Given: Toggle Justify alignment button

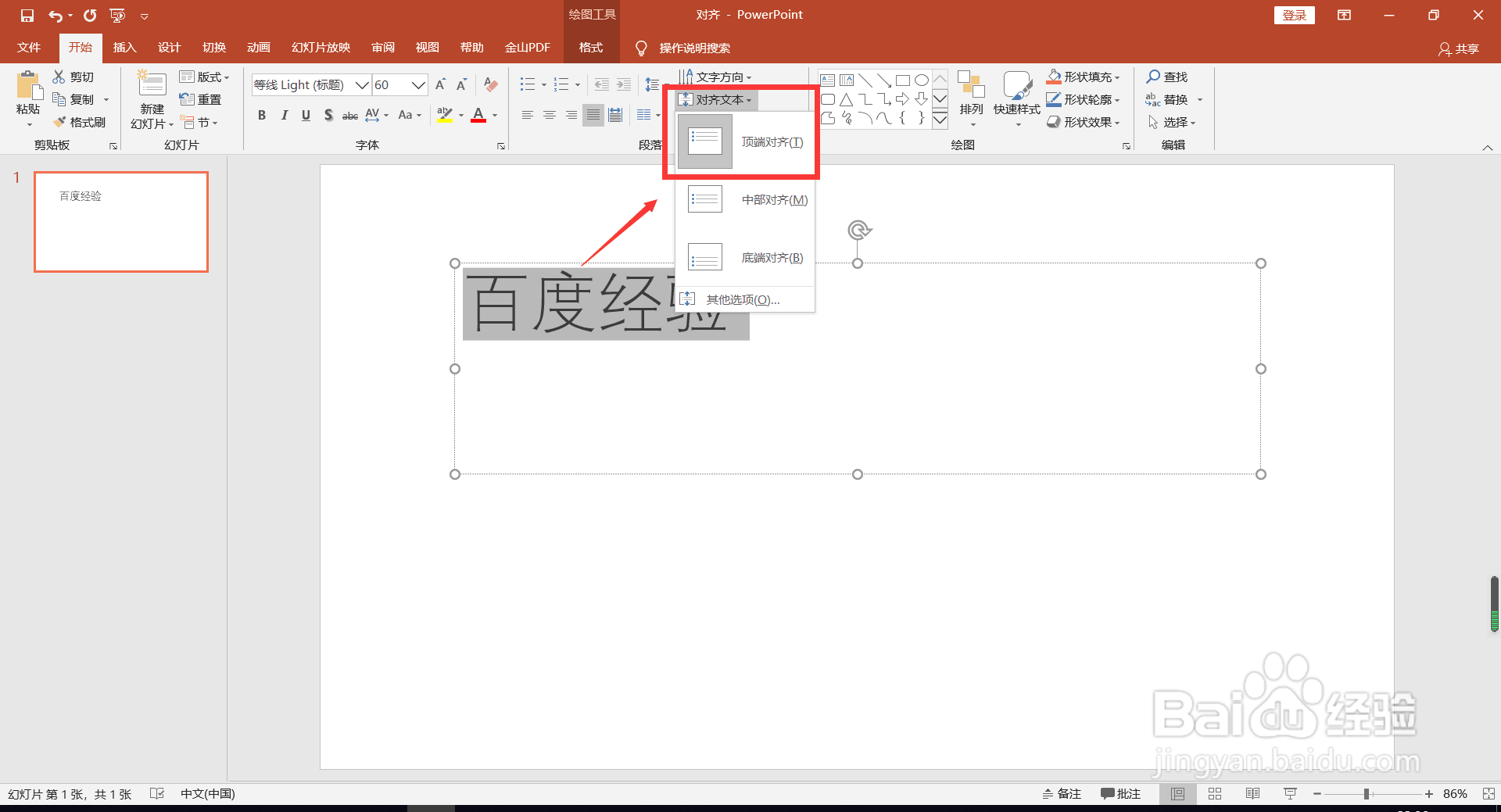Looking at the screenshot, I should coord(593,116).
